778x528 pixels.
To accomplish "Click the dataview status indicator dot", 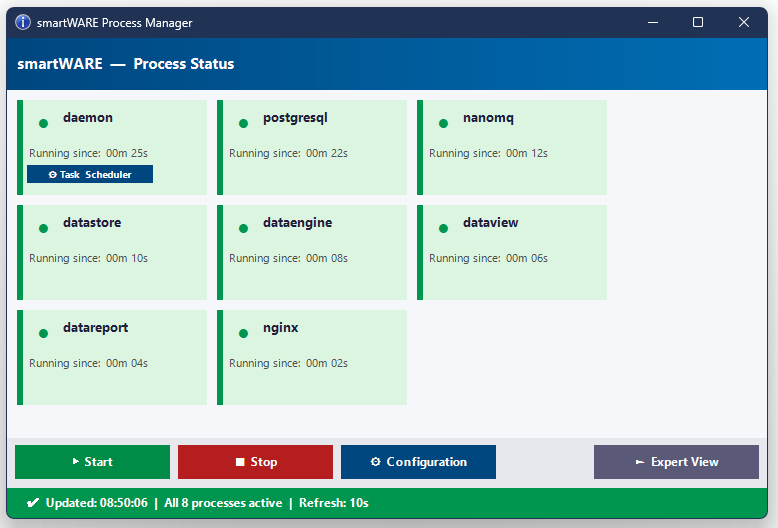I will point(443,228).
